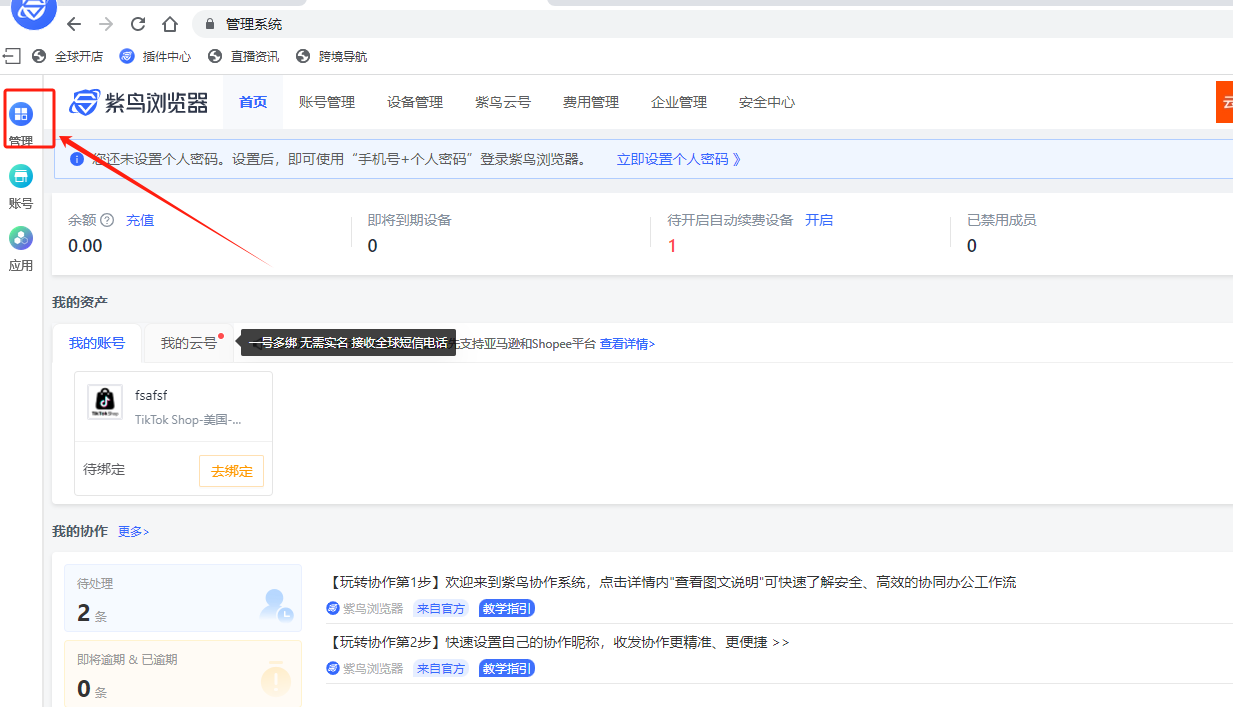Click the 待处理 card
Viewport: 1233px width, 707px height.
click(183, 598)
